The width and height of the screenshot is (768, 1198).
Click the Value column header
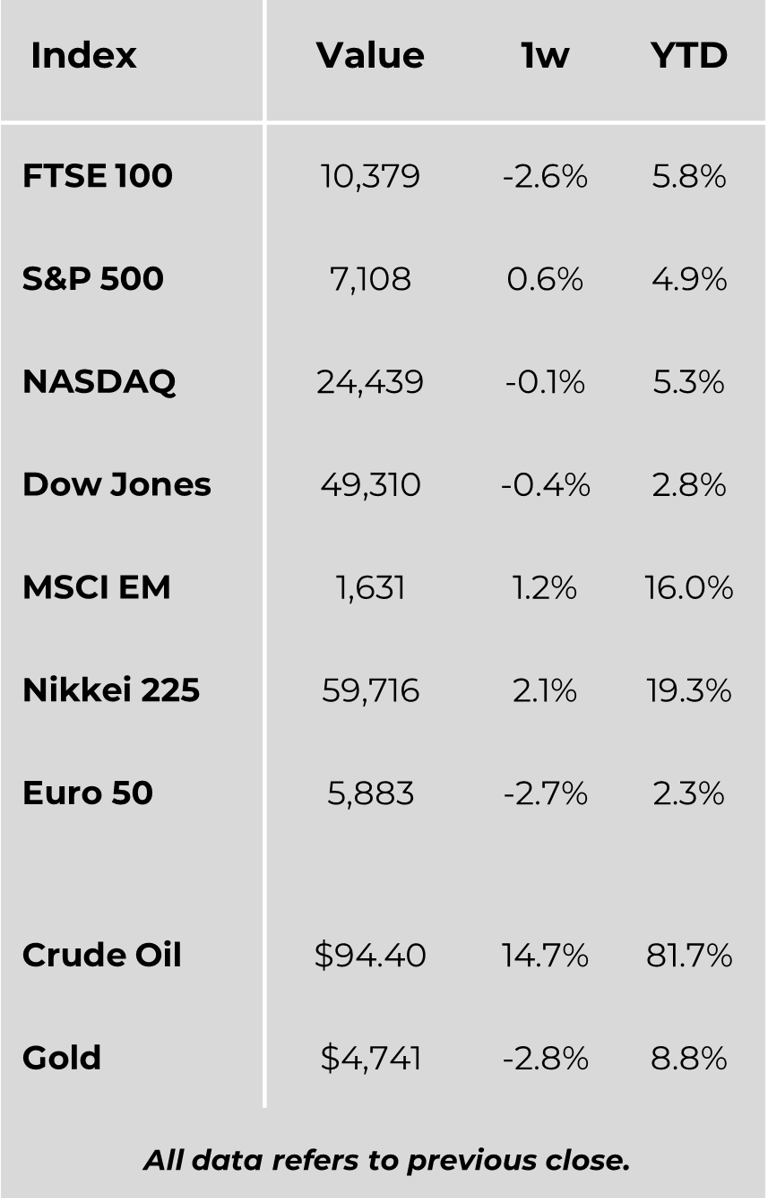pyautogui.click(x=370, y=56)
